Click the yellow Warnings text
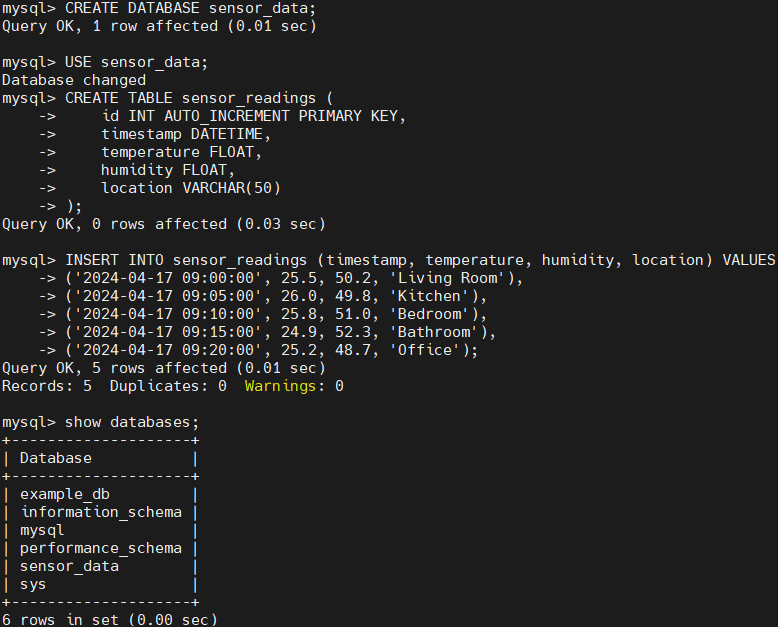The image size is (778, 627). pyautogui.click(x=280, y=386)
